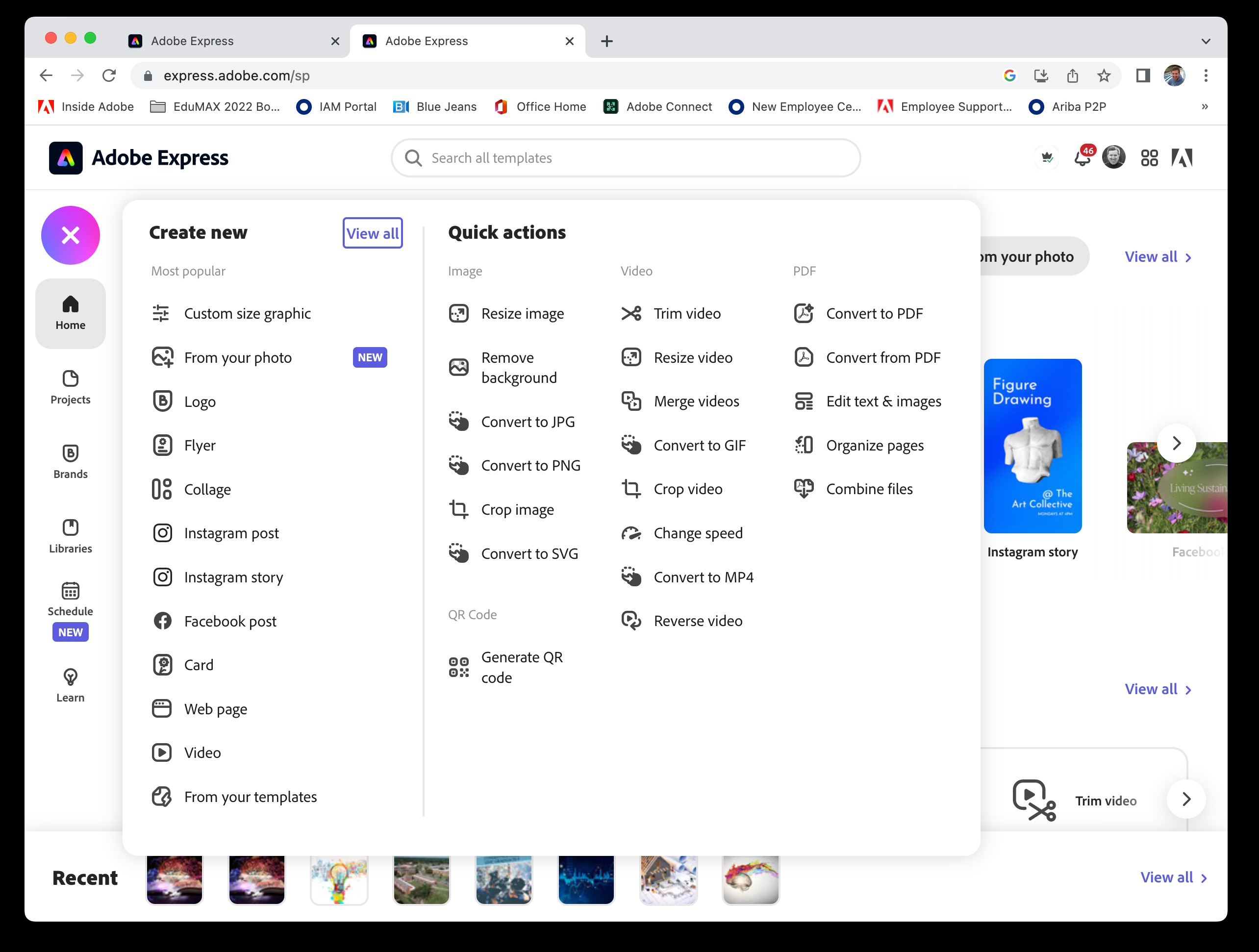The image size is (1259, 952).
Task: Click the Search all templates field
Action: click(626, 158)
